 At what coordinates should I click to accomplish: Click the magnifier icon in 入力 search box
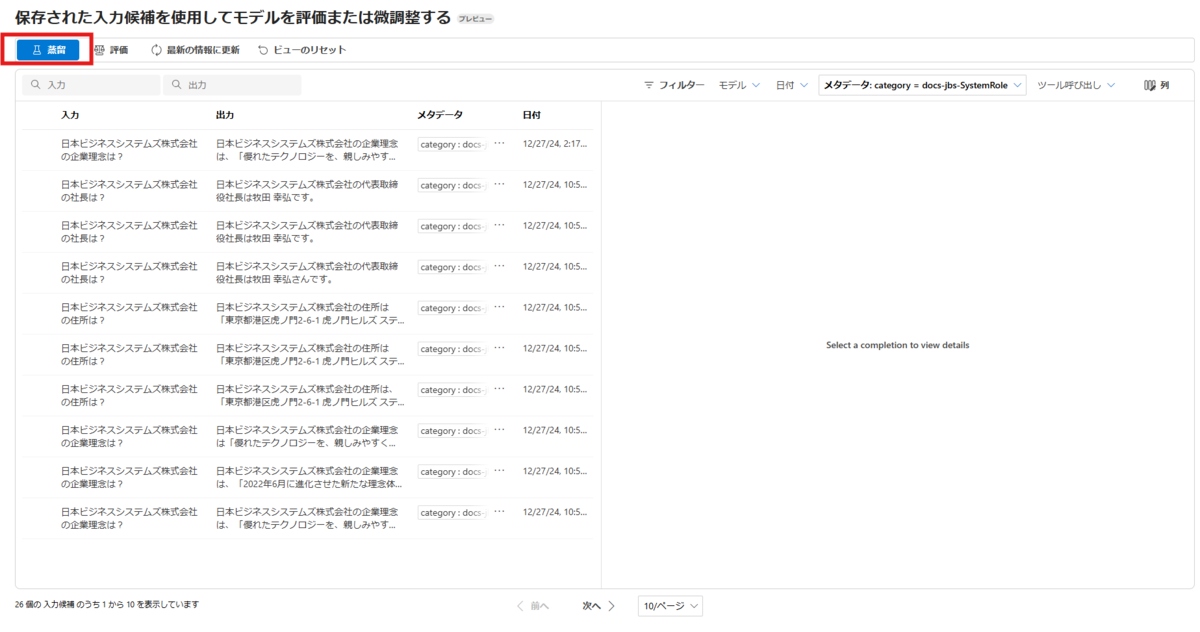coord(36,85)
